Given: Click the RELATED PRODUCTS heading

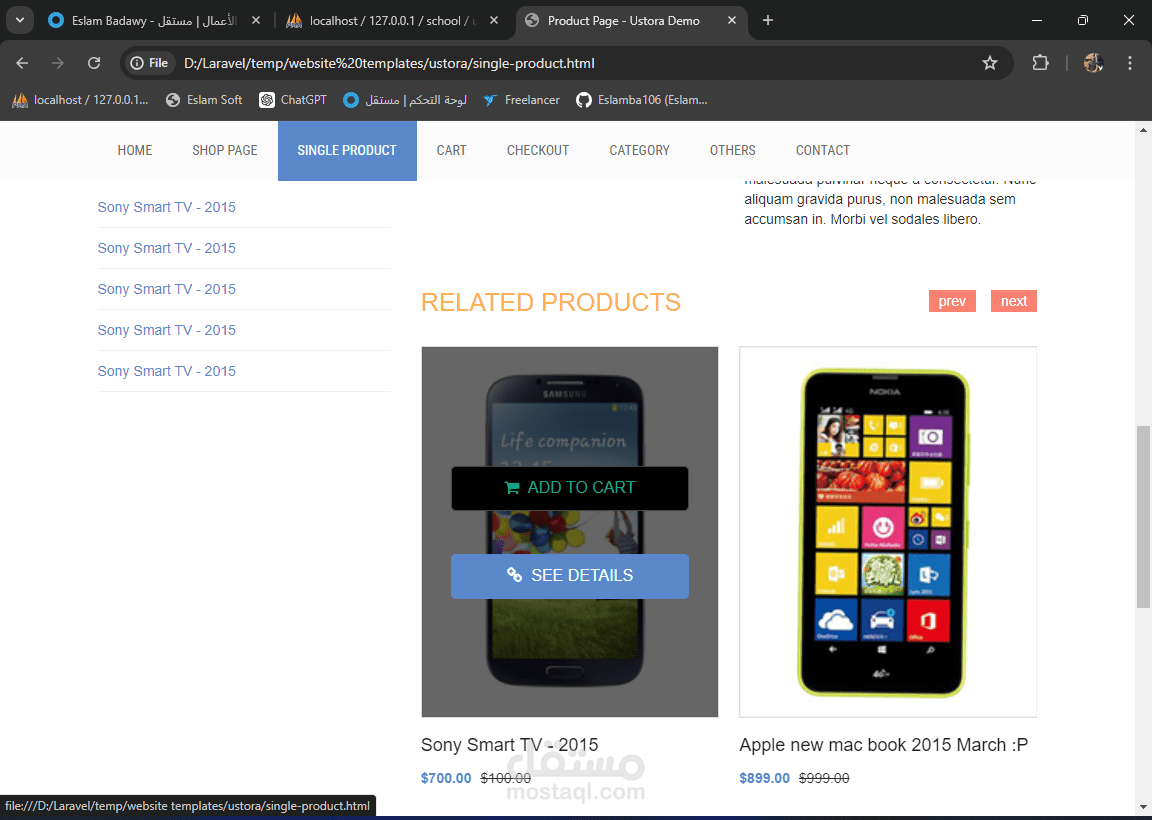Looking at the screenshot, I should pyautogui.click(x=551, y=302).
